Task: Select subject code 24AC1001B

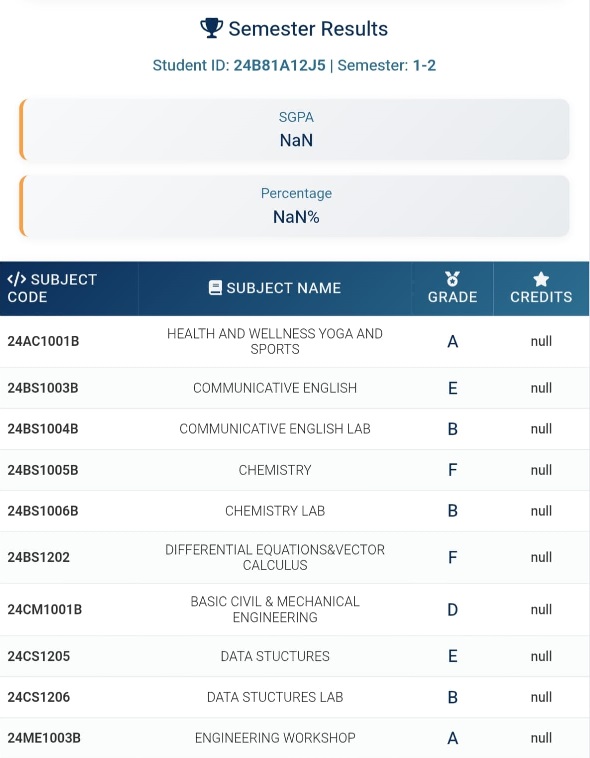Action: (x=43, y=341)
